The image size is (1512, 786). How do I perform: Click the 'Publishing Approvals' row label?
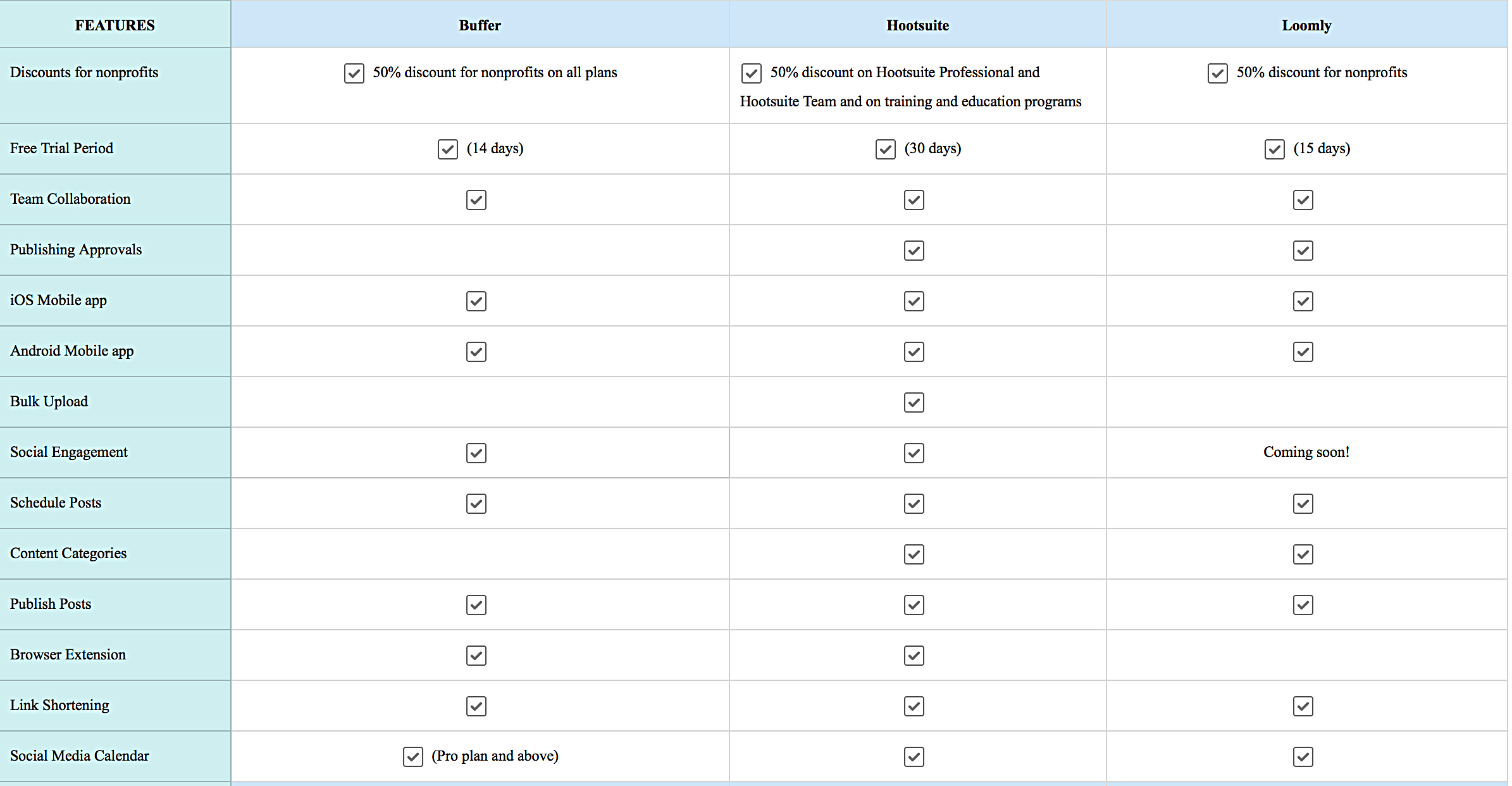pos(76,250)
